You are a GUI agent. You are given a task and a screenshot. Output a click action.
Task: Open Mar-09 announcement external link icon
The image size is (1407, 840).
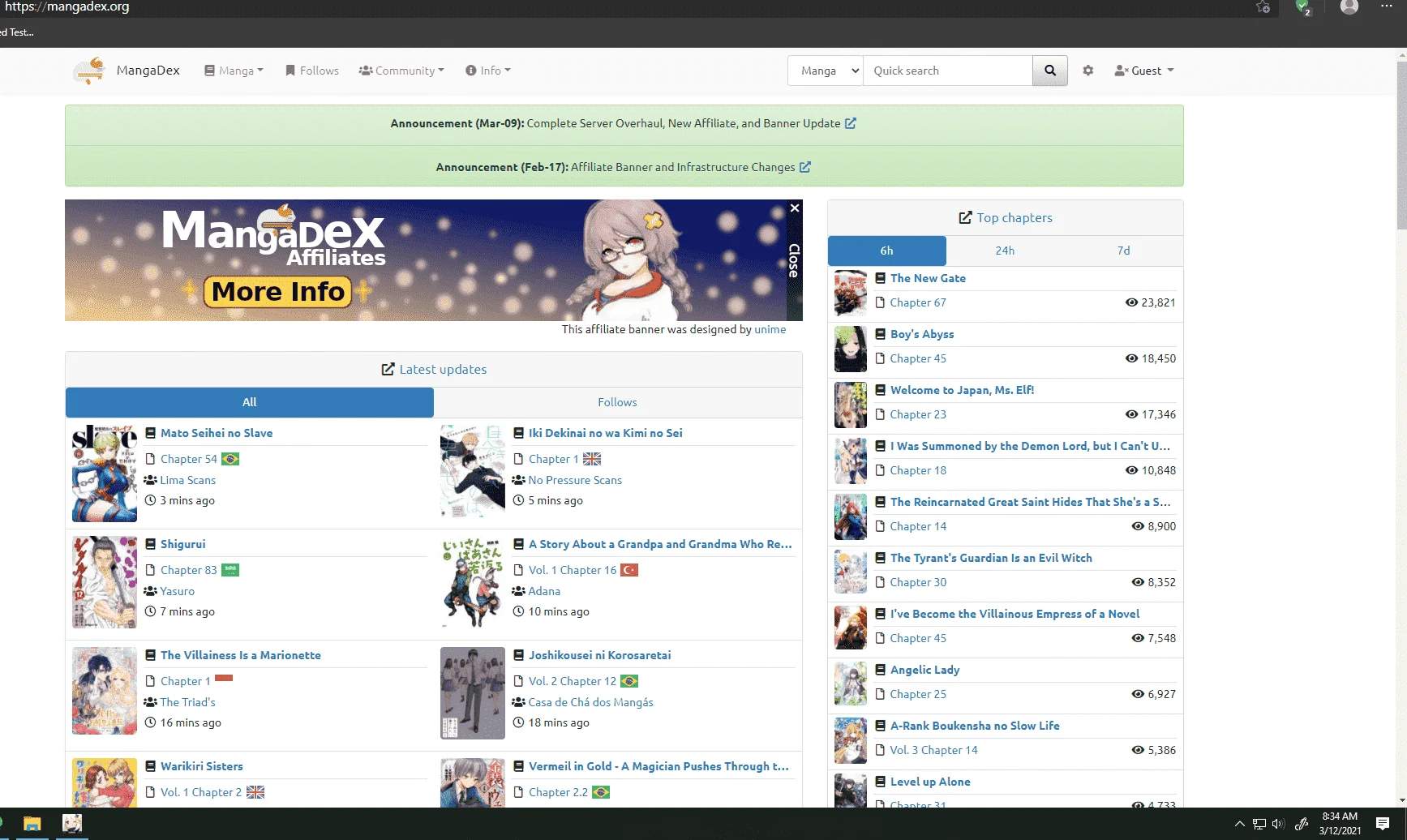click(851, 123)
